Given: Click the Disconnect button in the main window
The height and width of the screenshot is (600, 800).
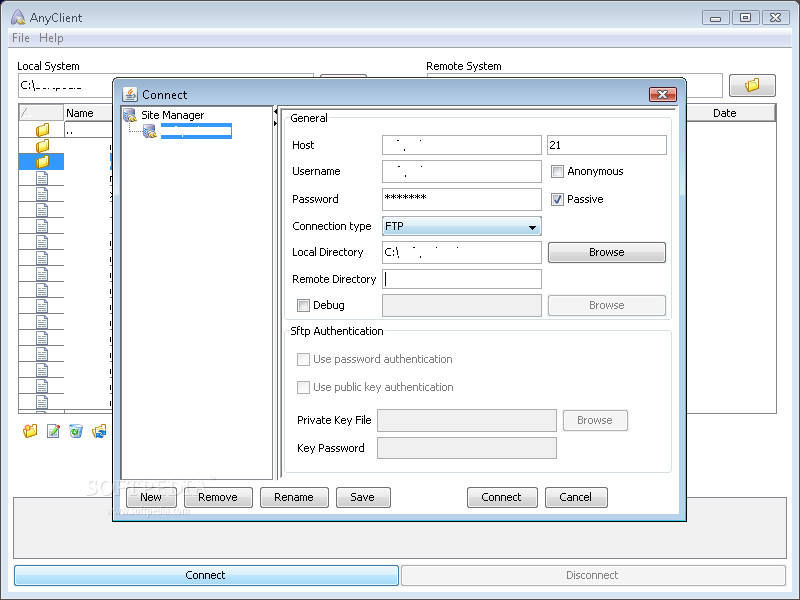Looking at the screenshot, I should pyautogui.click(x=593, y=576).
